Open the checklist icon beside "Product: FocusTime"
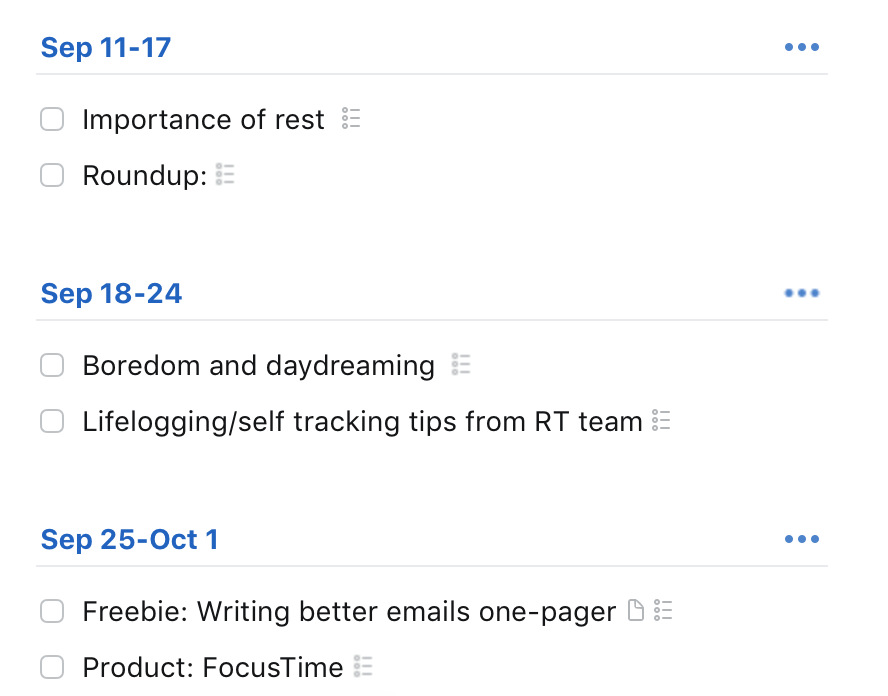 pos(361,666)
